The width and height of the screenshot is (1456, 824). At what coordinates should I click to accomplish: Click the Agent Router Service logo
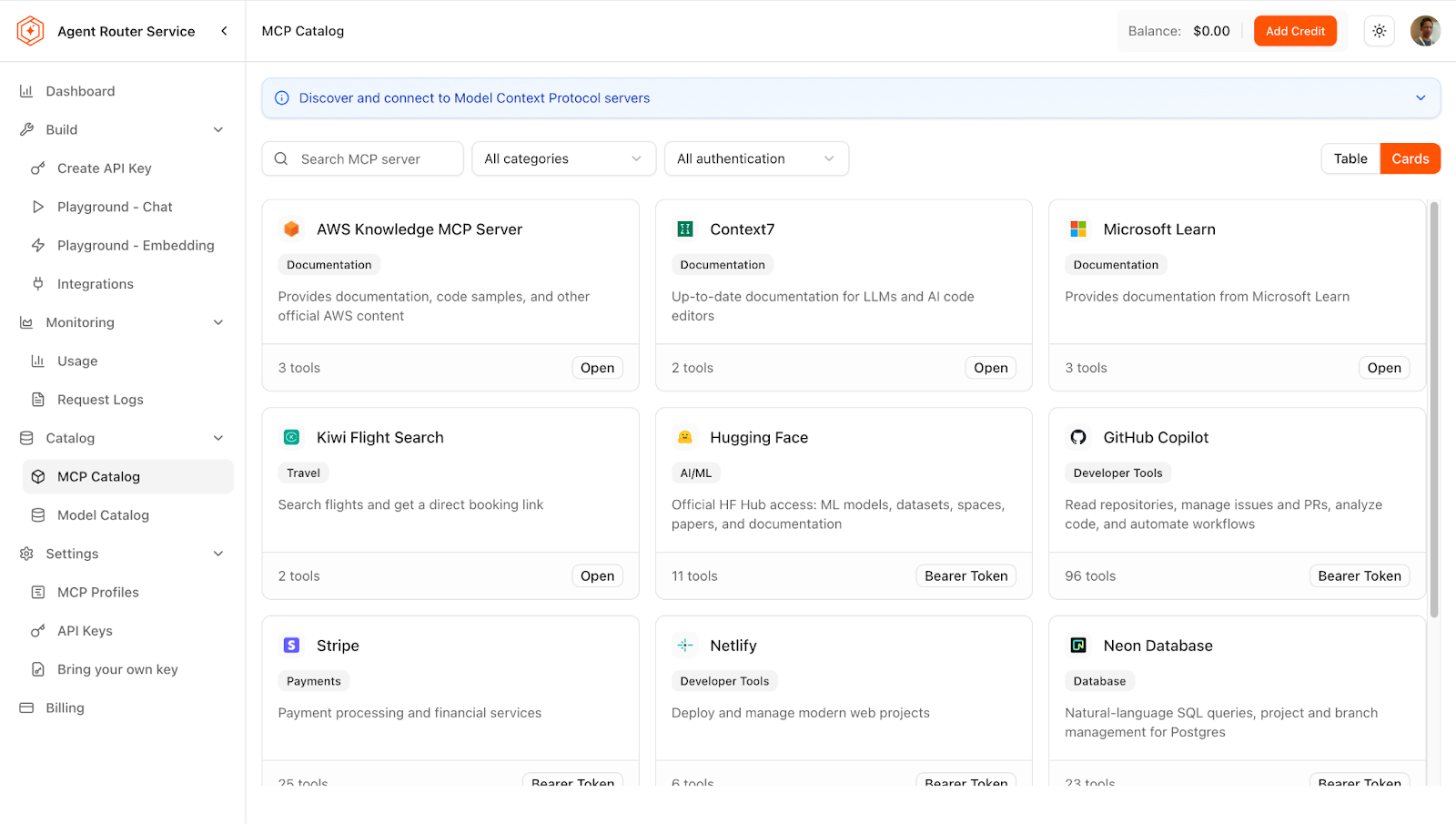[x=30, y=31]
